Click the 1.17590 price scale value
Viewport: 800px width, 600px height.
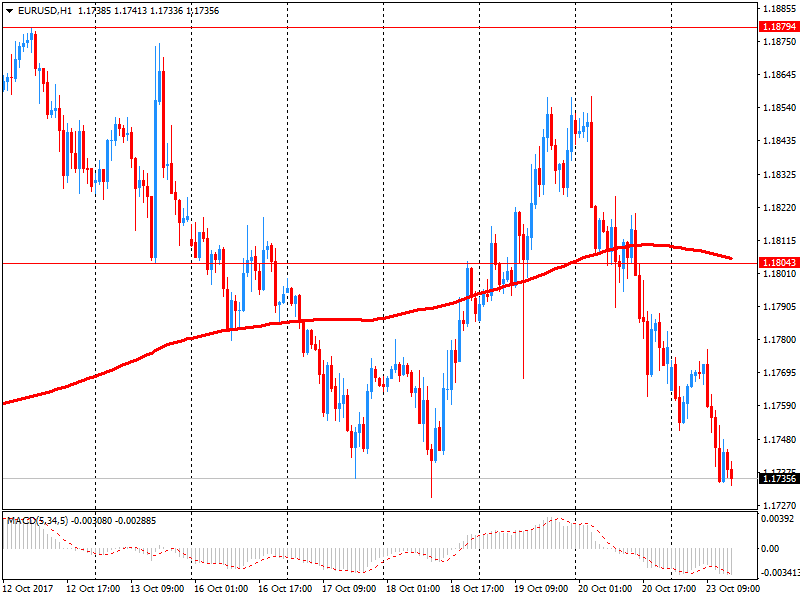tap(779, 406)
